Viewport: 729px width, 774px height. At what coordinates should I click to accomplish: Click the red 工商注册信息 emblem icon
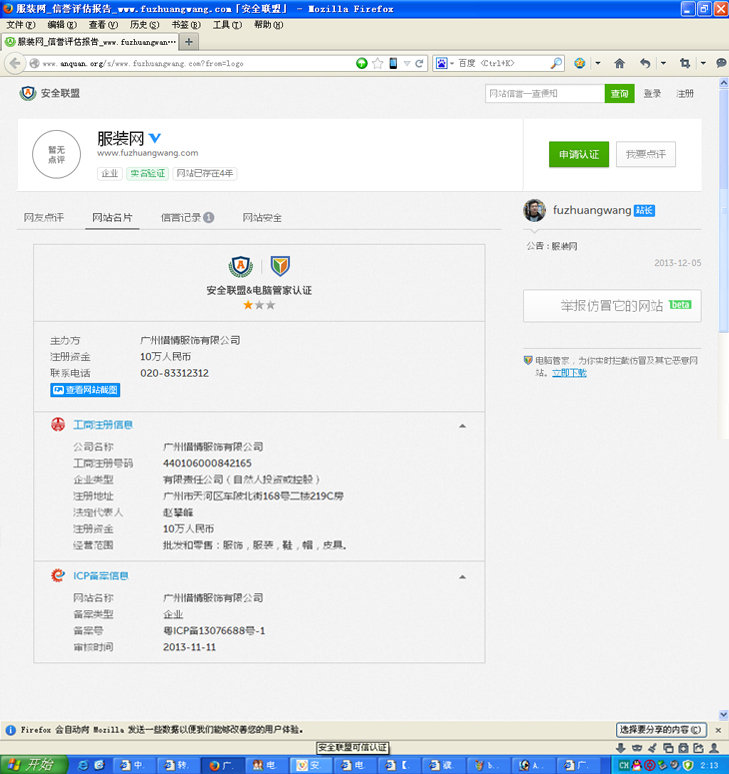click(58, 424)
